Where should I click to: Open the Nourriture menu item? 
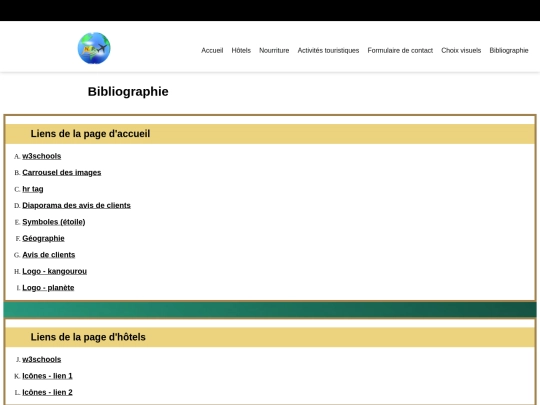coord(274,50)
